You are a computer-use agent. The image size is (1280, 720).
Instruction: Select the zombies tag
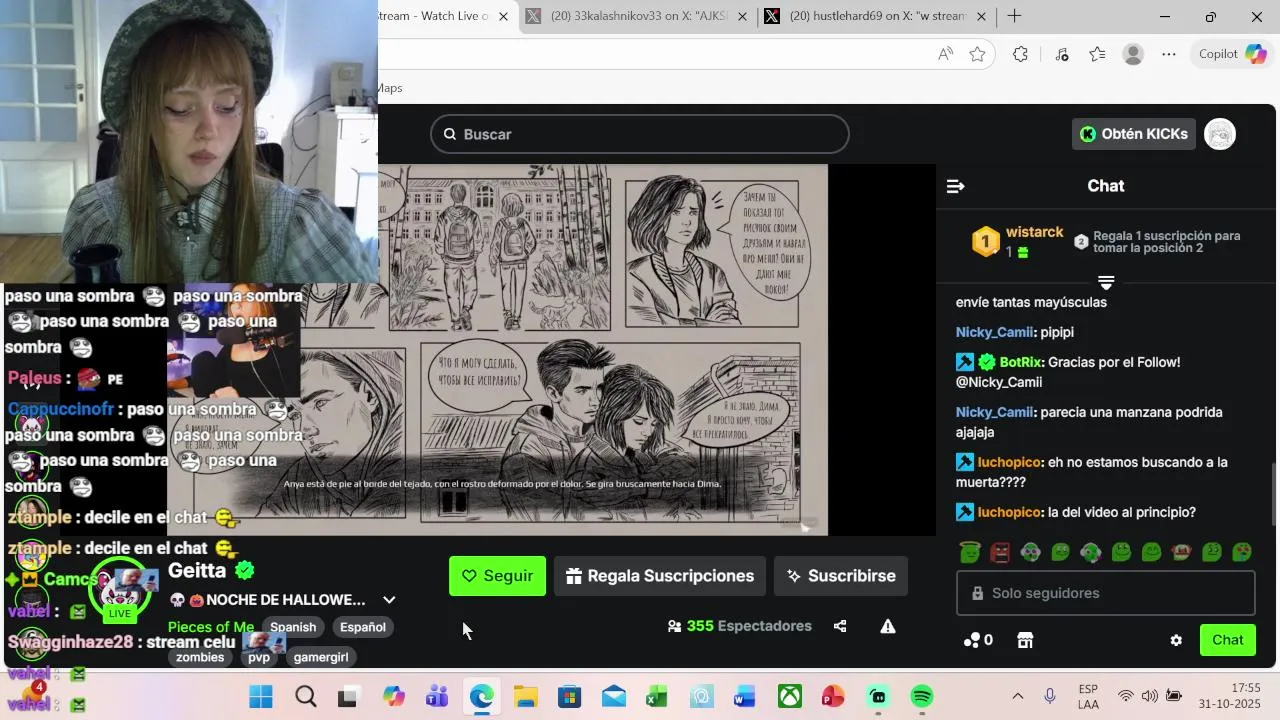[x=200, y=657]
